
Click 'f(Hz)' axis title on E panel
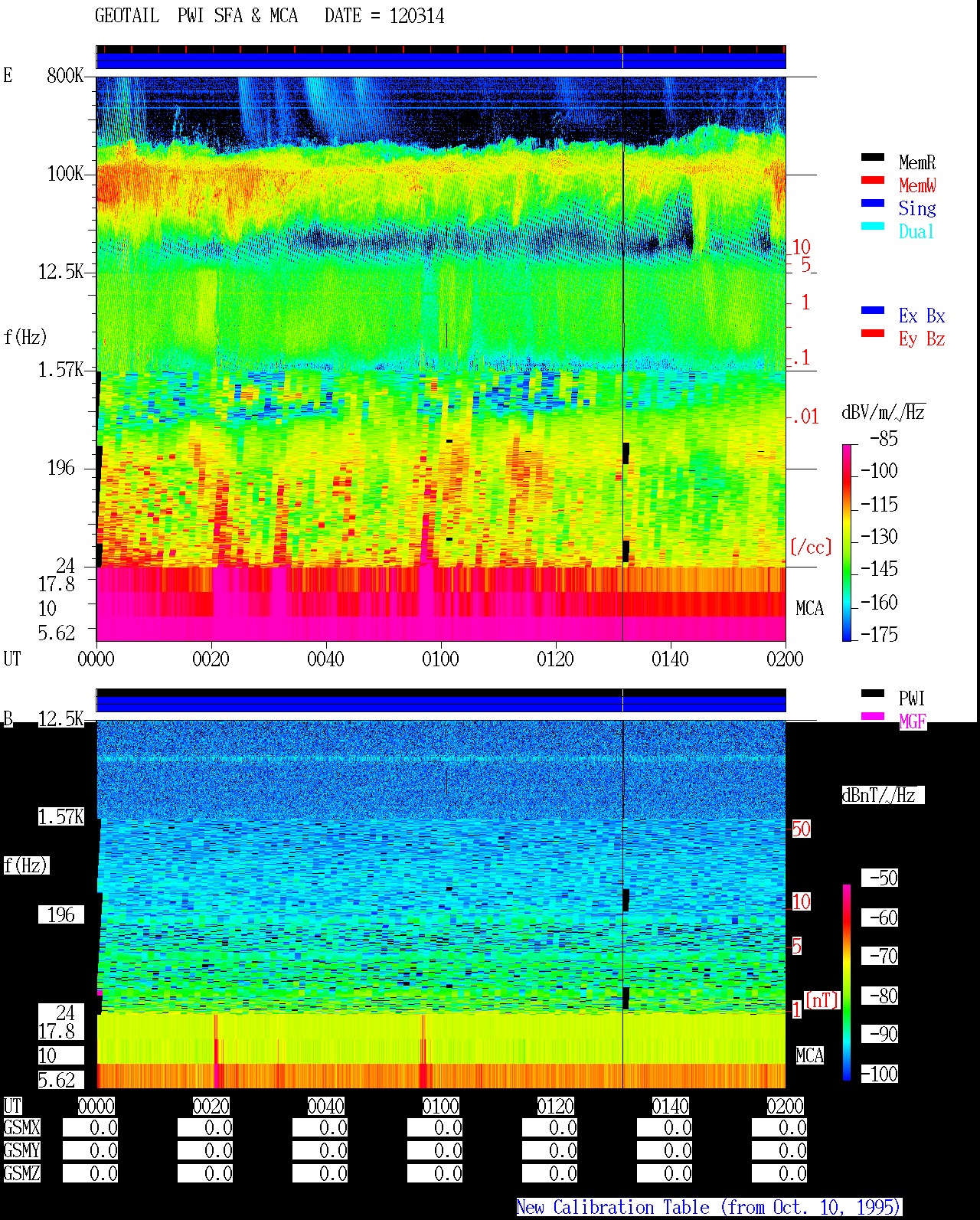[25, 337]
